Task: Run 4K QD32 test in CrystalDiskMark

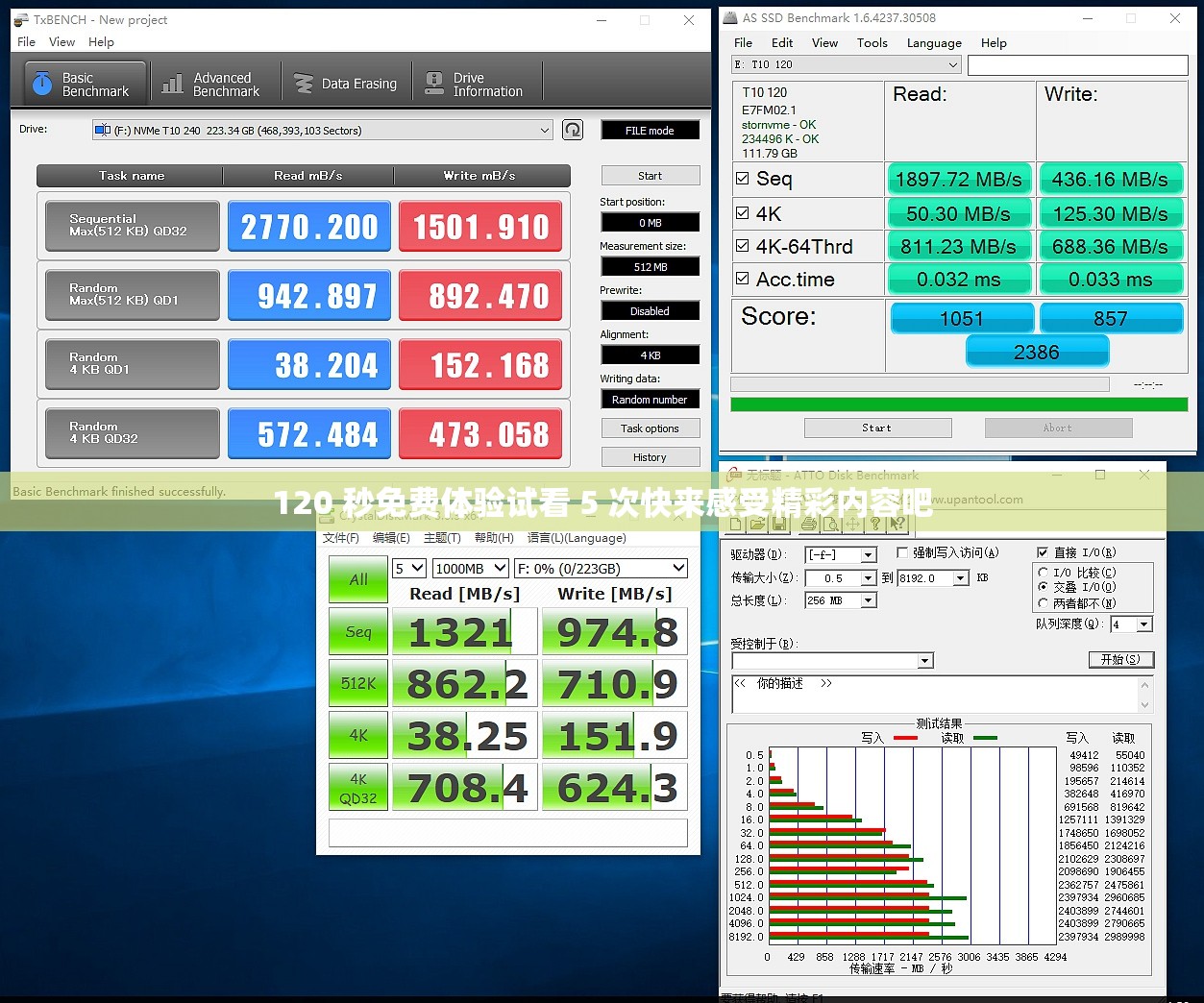Action: pyautogui.click(x=358, y=788)
